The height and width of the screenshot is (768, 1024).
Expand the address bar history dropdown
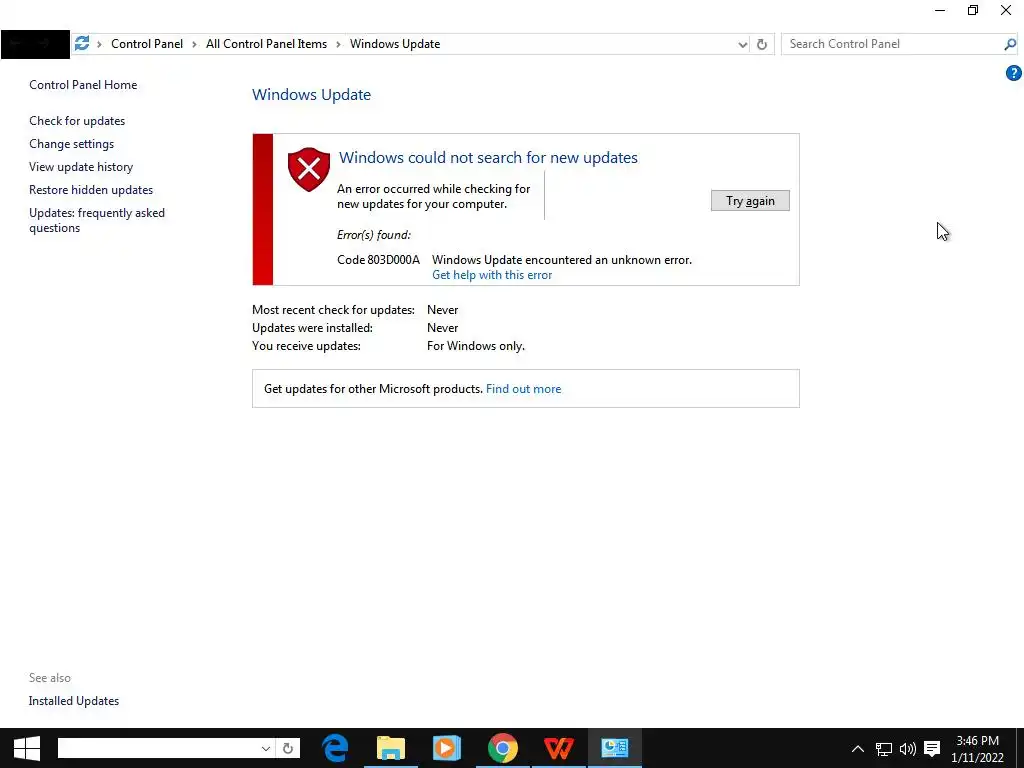743,44
